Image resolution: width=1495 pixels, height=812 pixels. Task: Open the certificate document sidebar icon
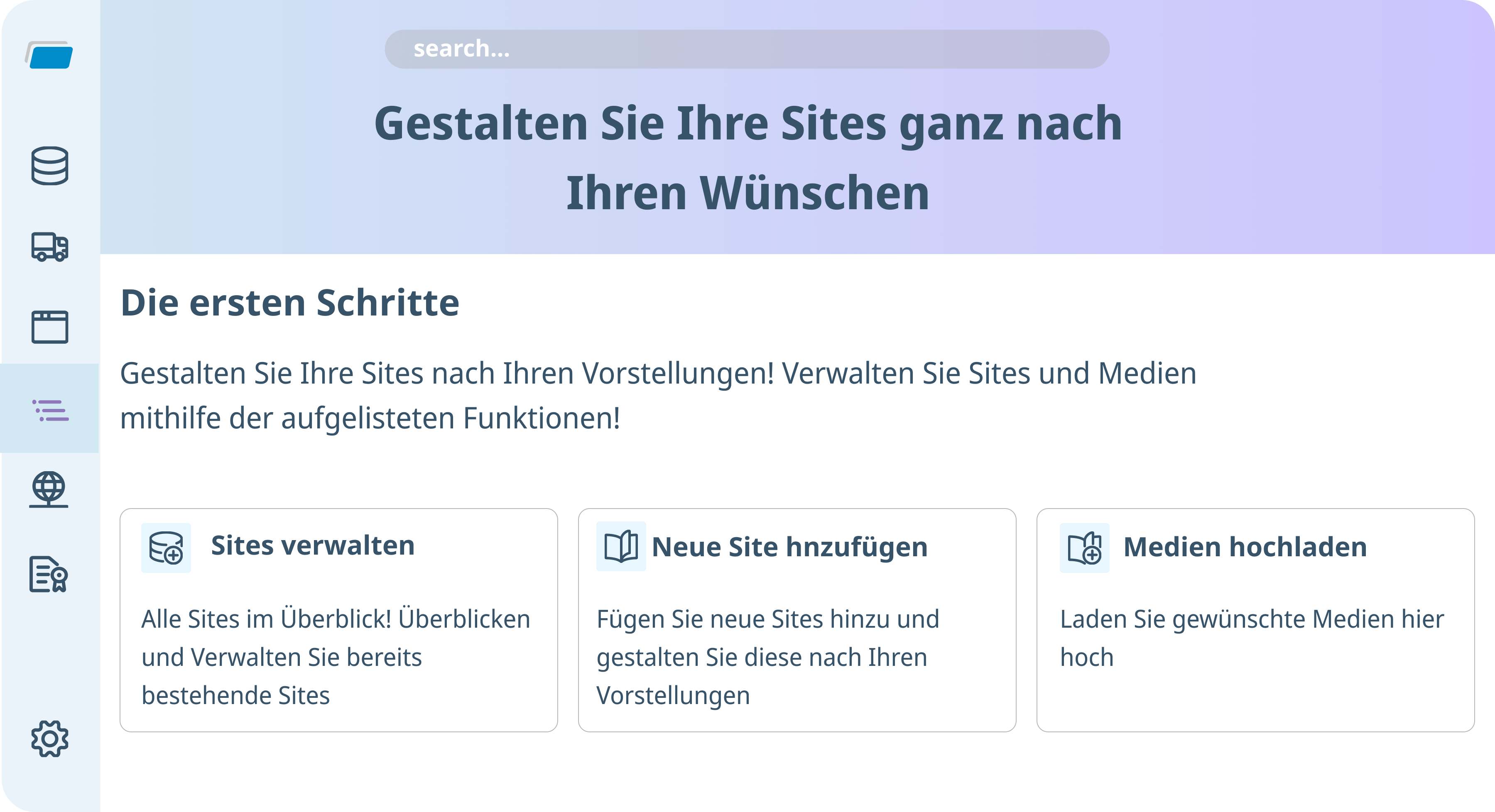(49, 574)
